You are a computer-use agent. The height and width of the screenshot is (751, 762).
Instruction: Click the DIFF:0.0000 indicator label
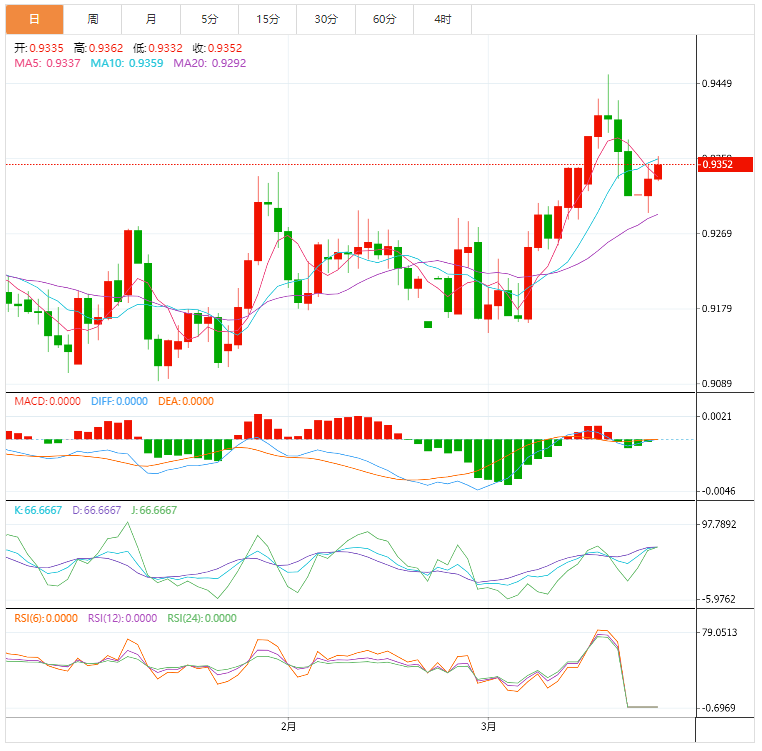120,402
